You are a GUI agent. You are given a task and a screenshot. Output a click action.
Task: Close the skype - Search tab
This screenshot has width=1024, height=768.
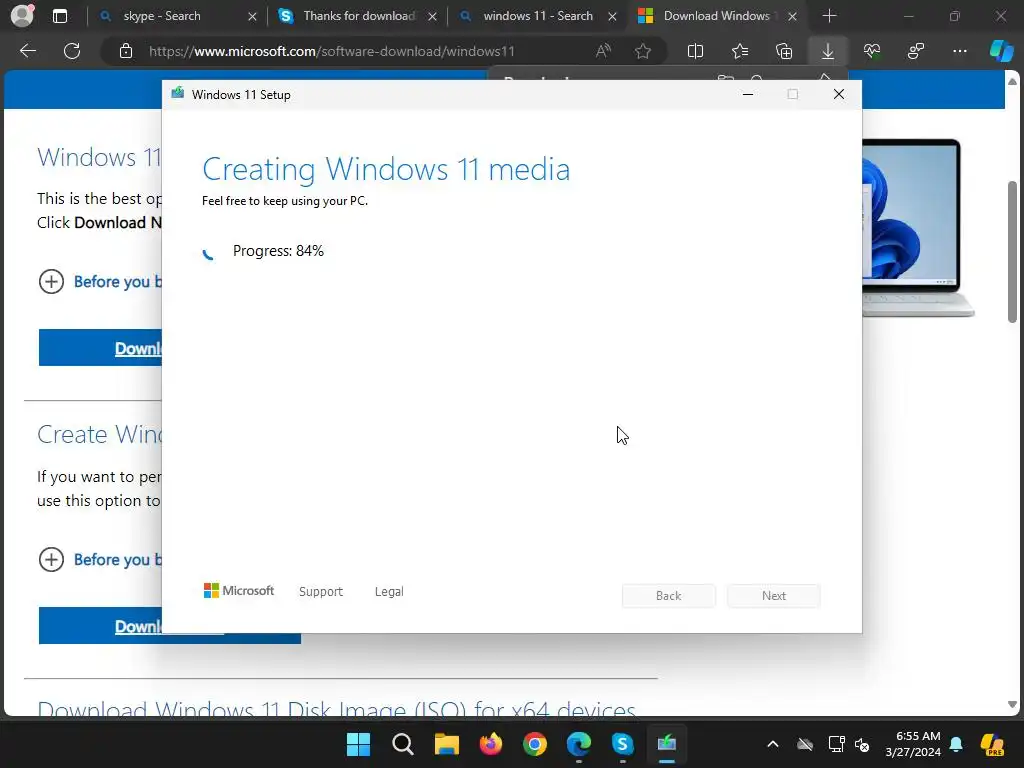[252, 16]
